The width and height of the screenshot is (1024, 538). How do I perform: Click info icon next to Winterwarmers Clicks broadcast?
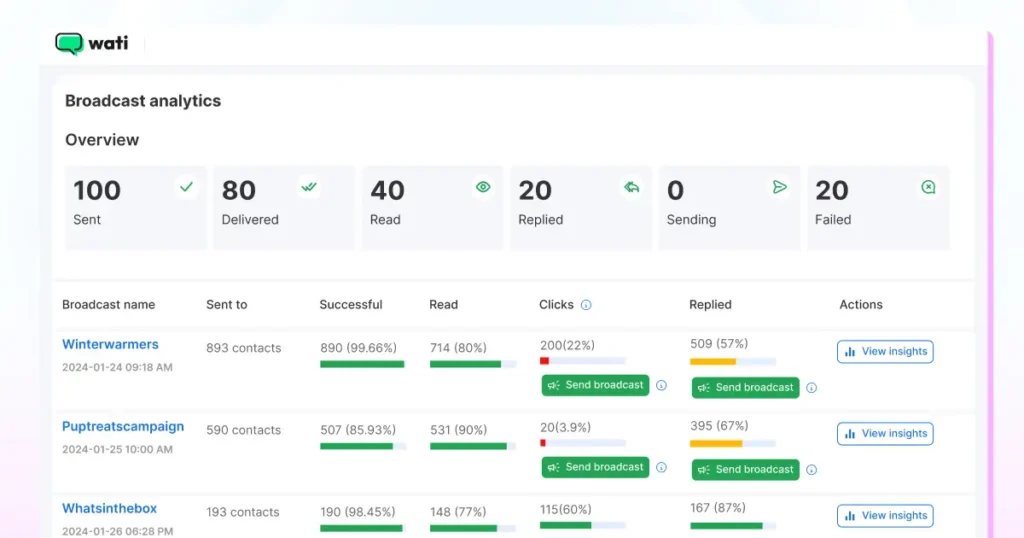(x=661, y=385)
